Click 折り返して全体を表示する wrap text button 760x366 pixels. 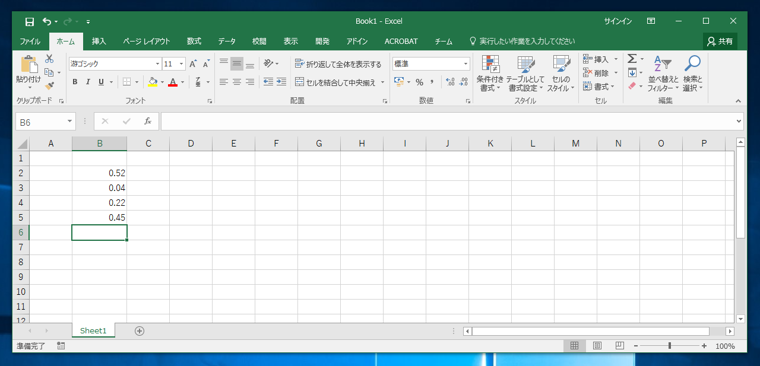(x=338, y=64)
